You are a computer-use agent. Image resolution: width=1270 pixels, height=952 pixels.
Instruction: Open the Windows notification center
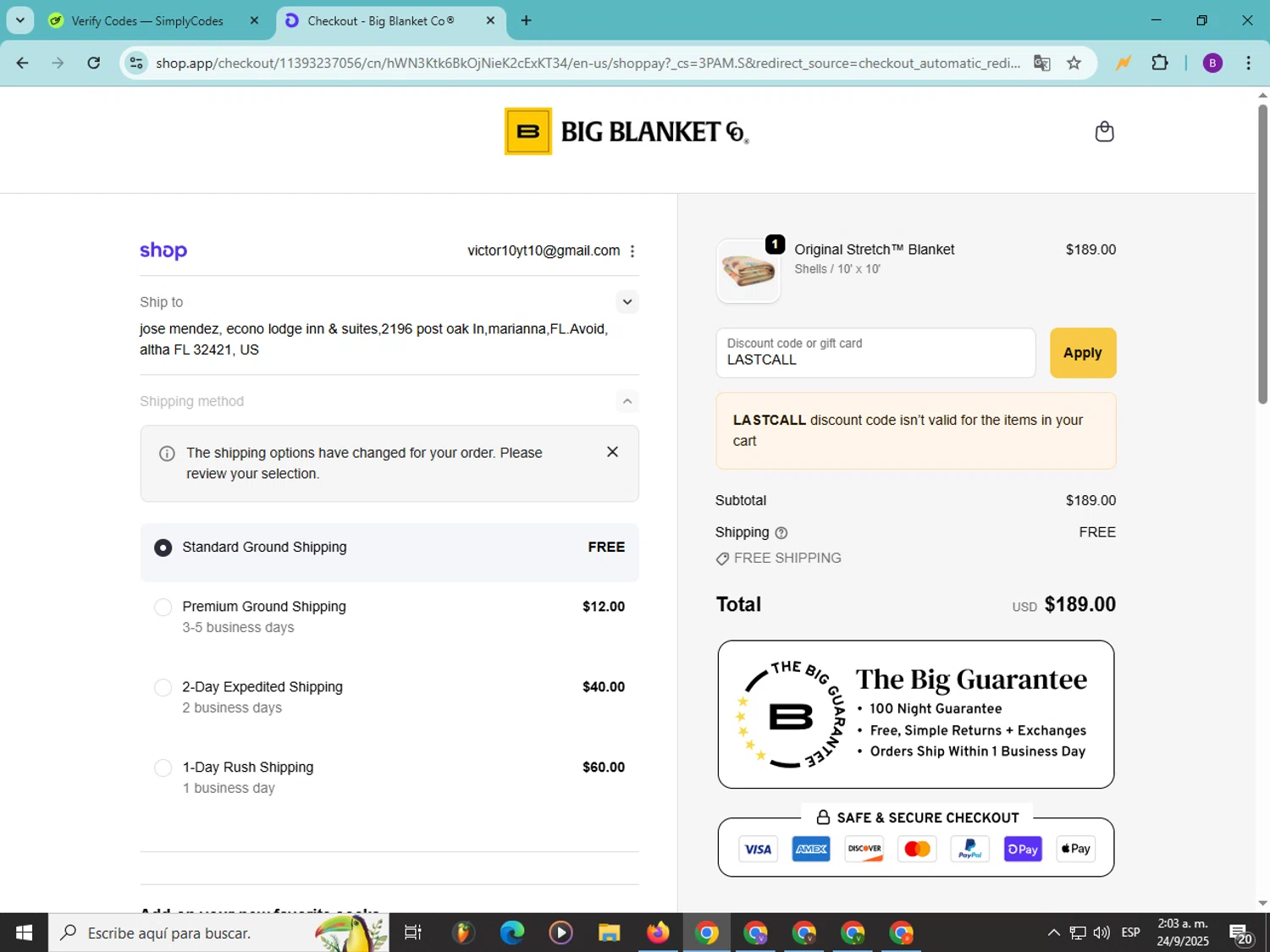tap(1240, 933)
